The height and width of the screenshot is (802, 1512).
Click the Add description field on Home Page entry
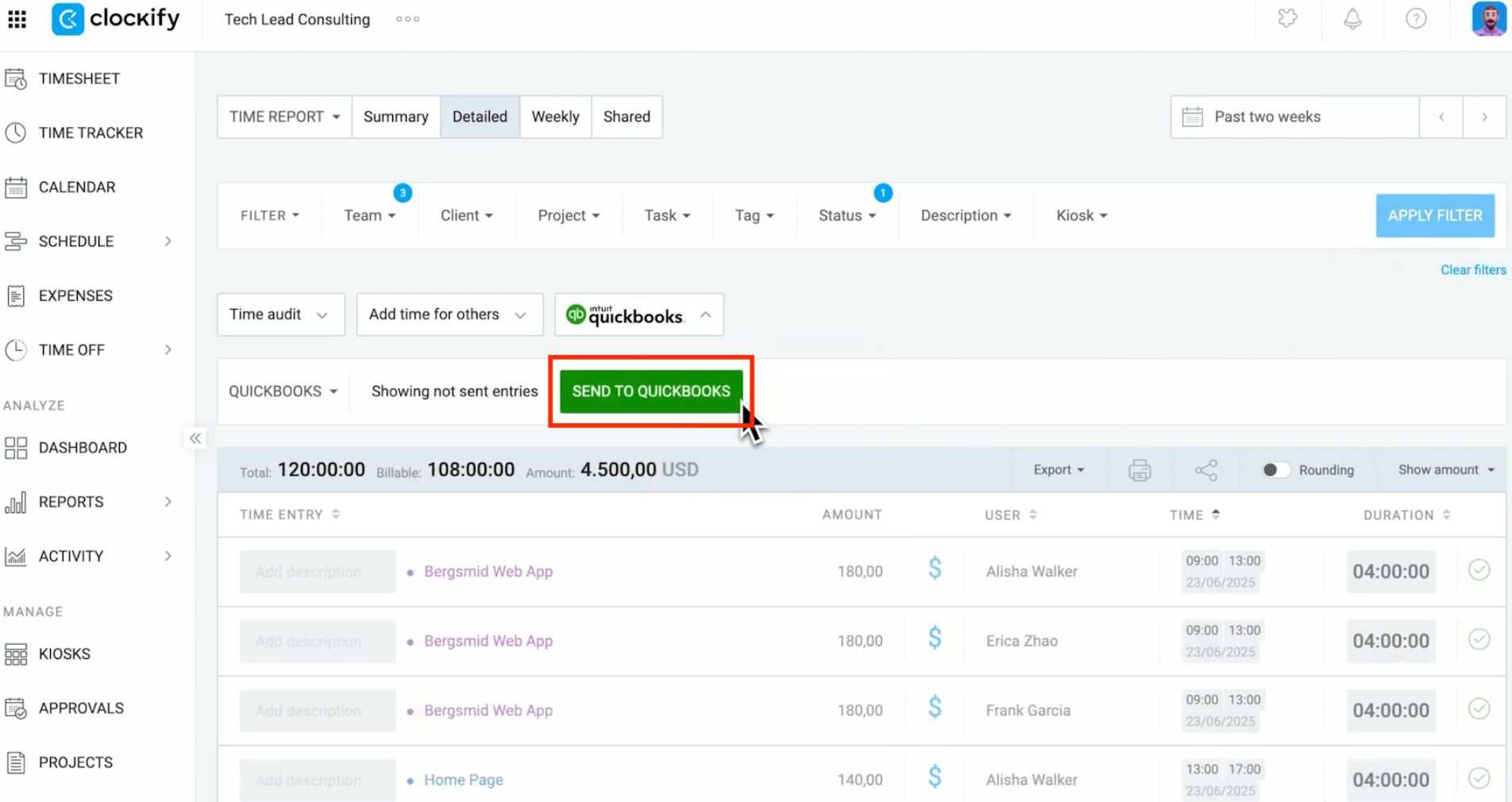click(x=316, y=779)
